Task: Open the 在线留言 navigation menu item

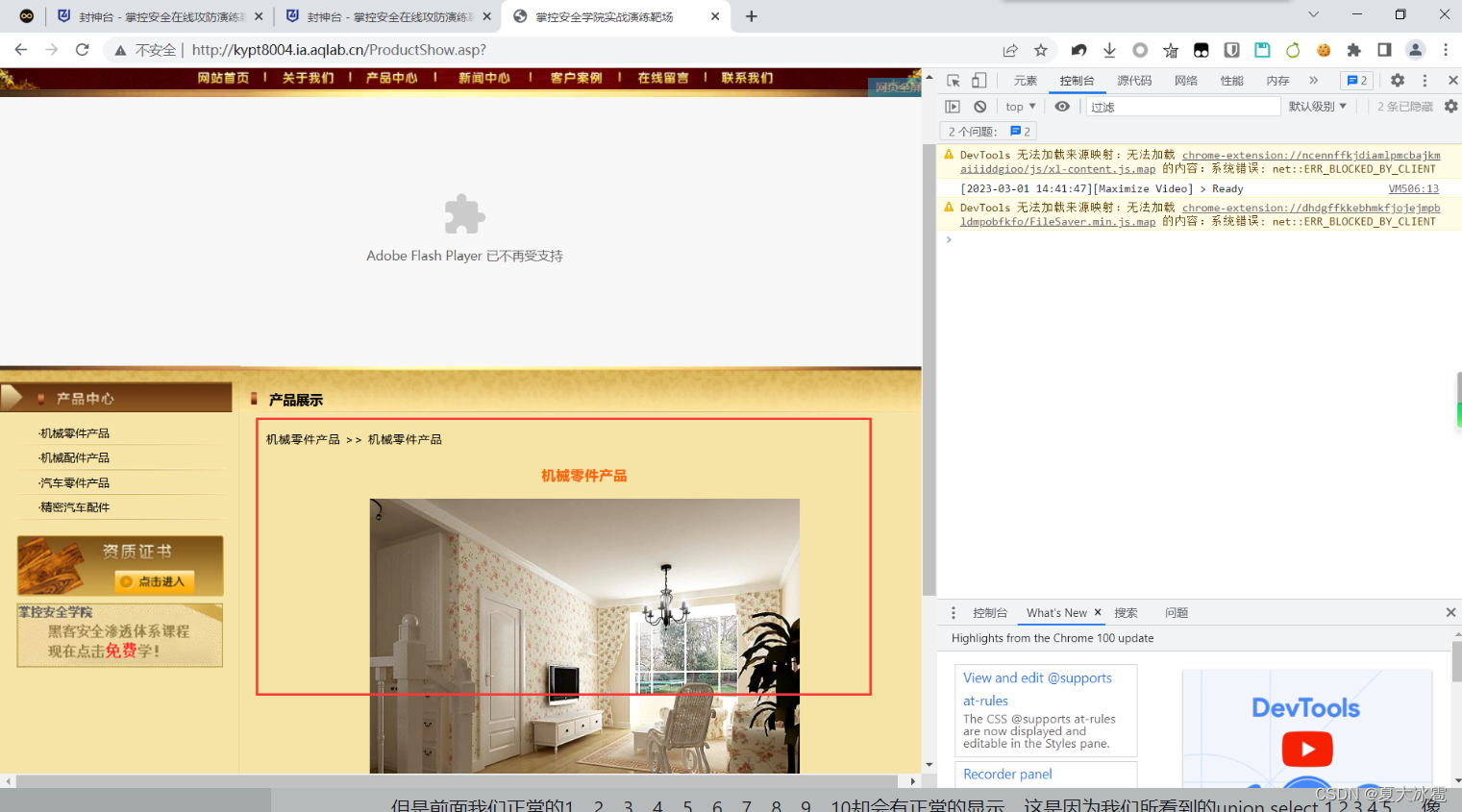Action: [x=663, y=78]
